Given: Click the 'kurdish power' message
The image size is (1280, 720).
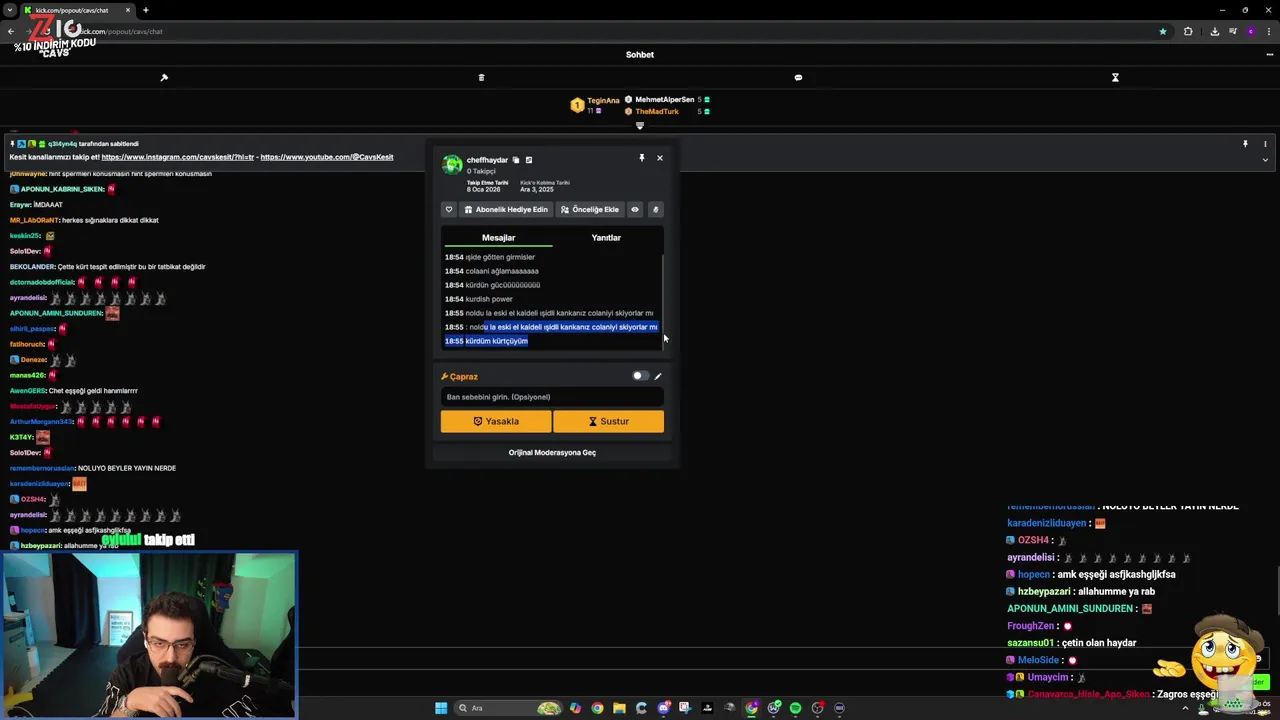Looking at the screenshot, I should pos(489,299).
